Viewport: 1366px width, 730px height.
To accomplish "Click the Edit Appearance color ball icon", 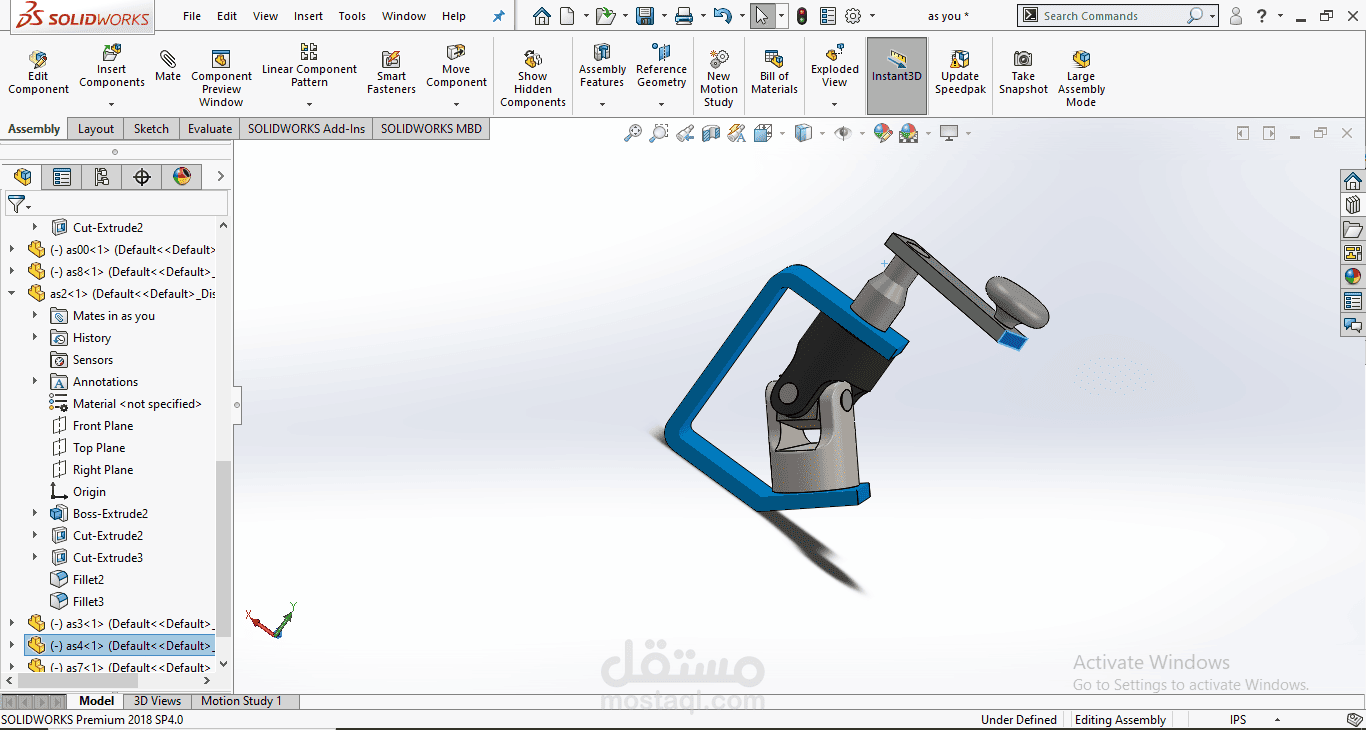I will (x=882, y=133).
